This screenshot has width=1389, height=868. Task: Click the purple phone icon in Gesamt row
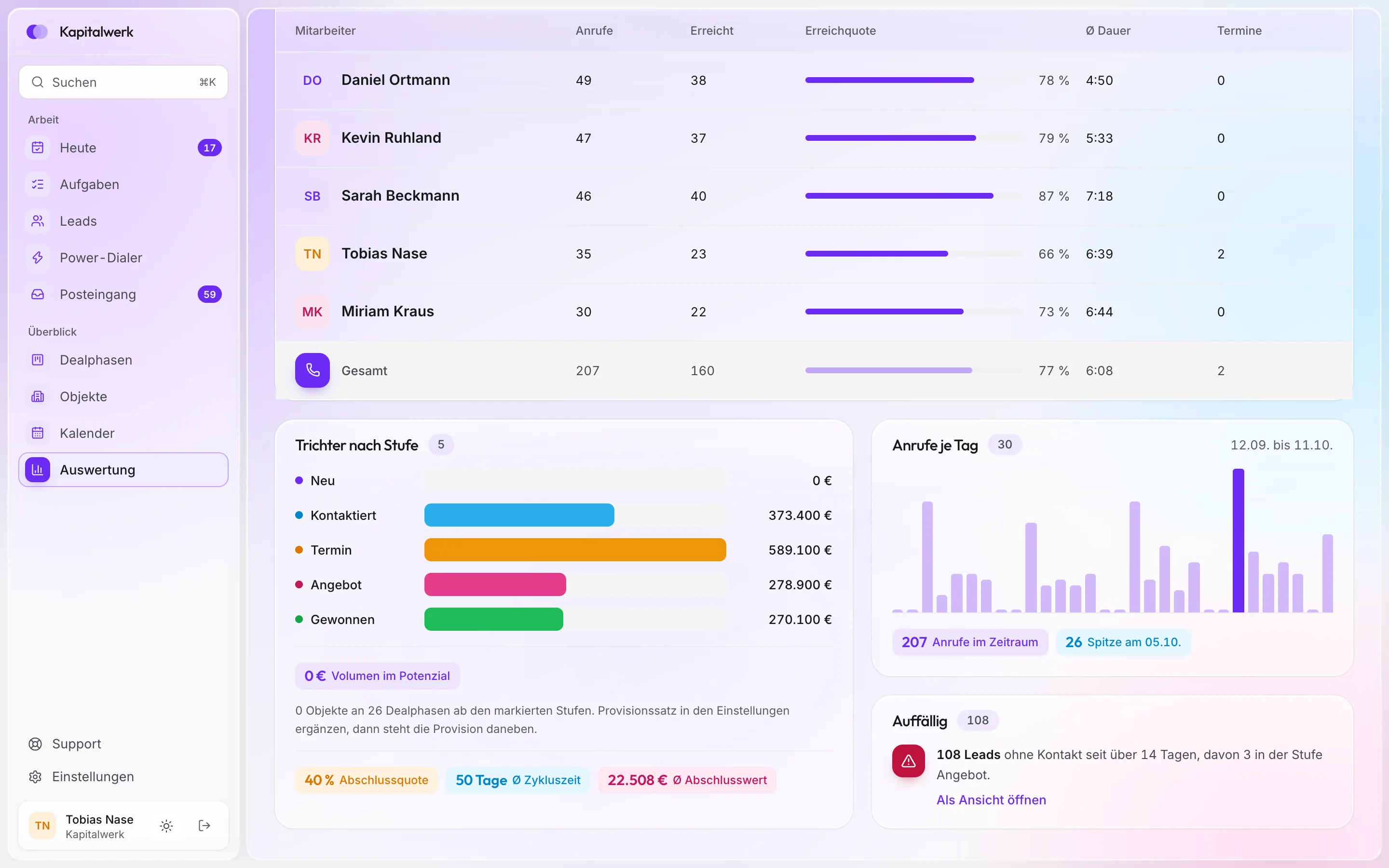312,370
